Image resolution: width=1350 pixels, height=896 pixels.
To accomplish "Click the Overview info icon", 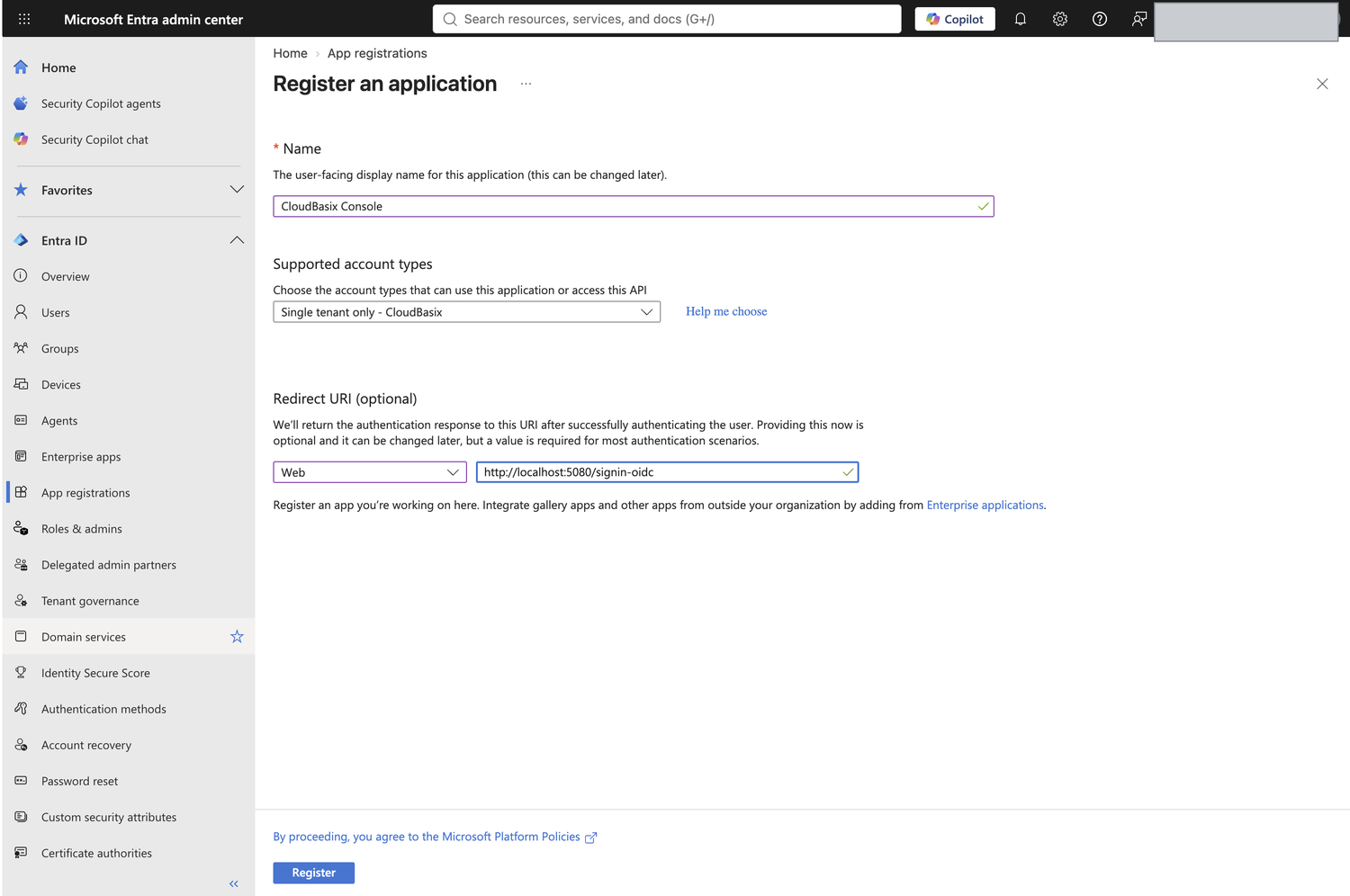I will pyautogui.click(x=21, y=276).
